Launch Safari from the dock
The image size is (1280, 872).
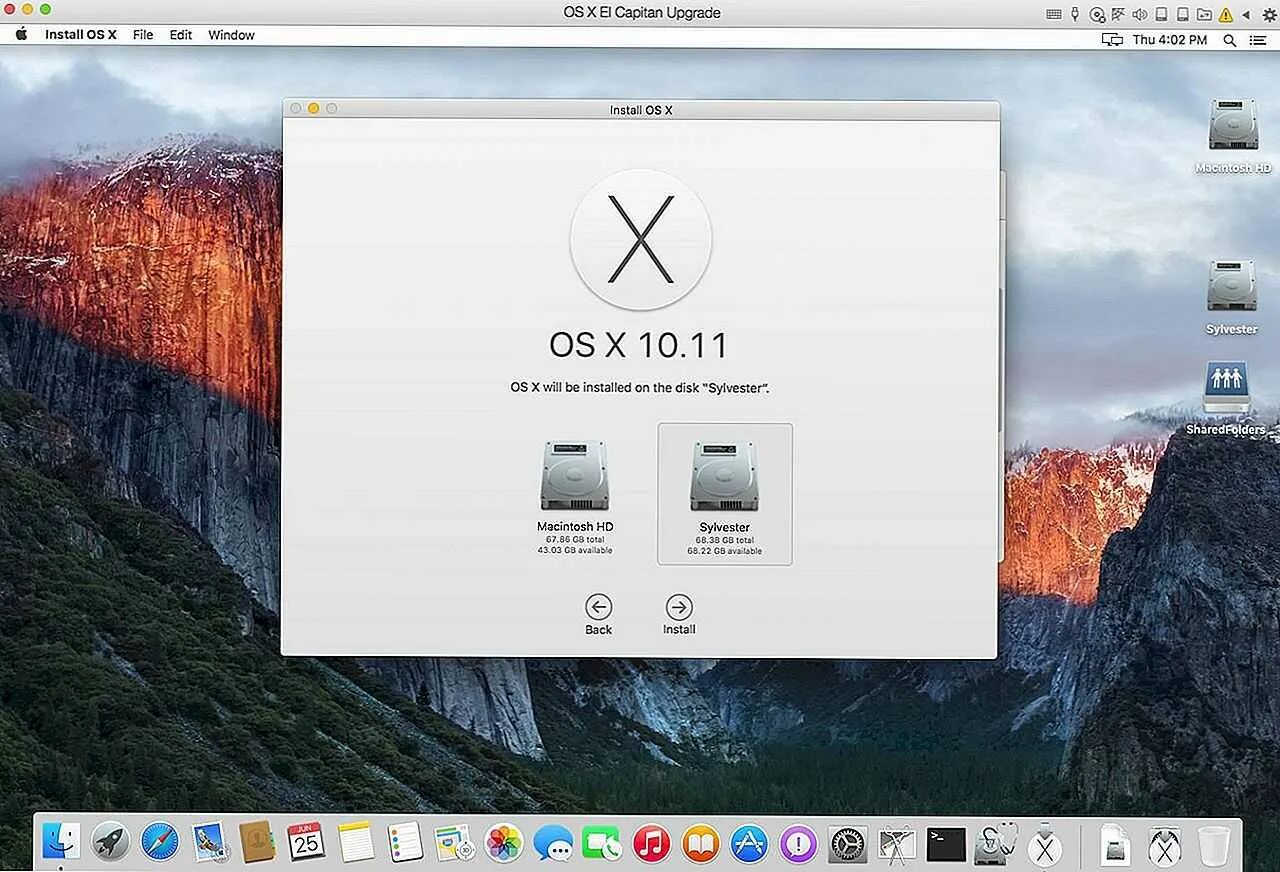pos(160,842)
